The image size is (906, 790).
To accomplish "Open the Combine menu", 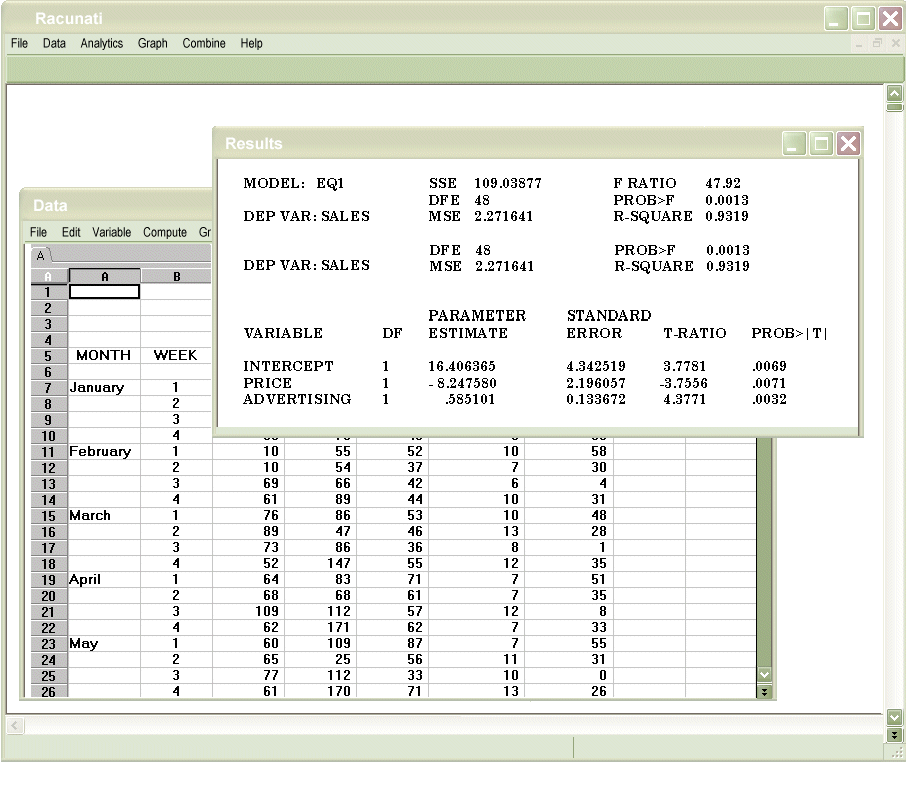I will [x=204, y=44].
